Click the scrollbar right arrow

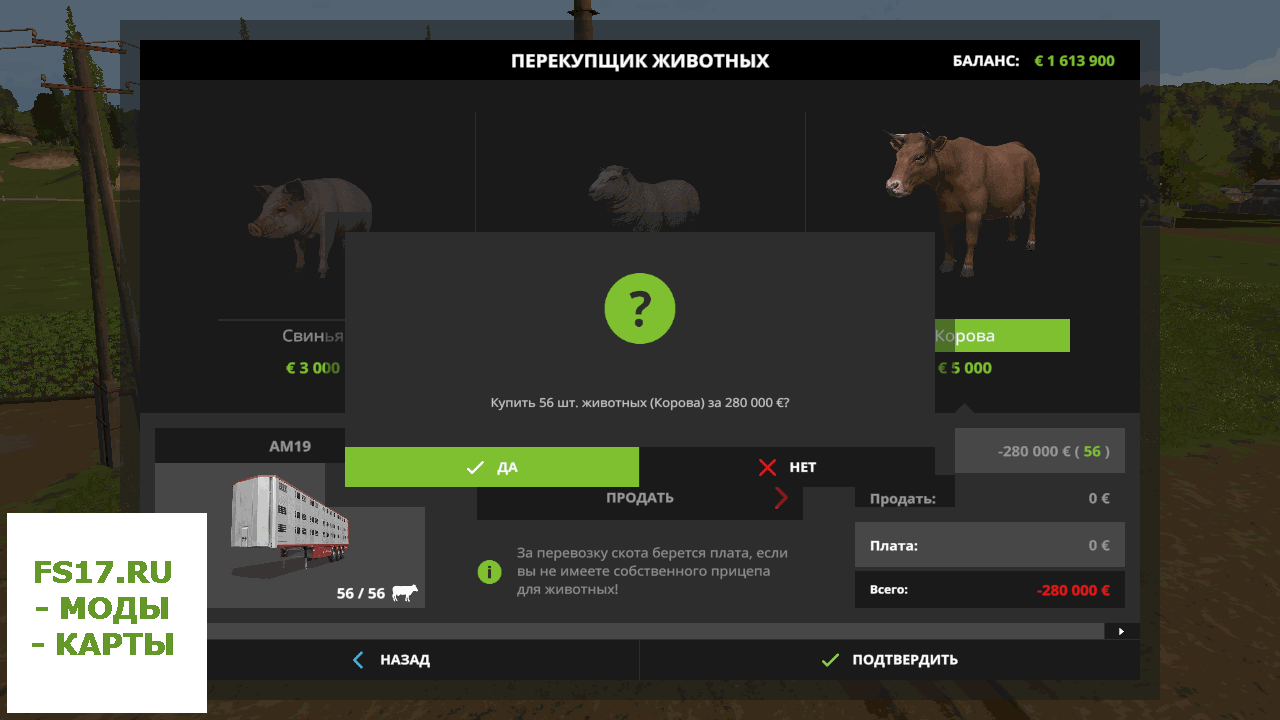pyautogui.click(x=1121, y=631)
